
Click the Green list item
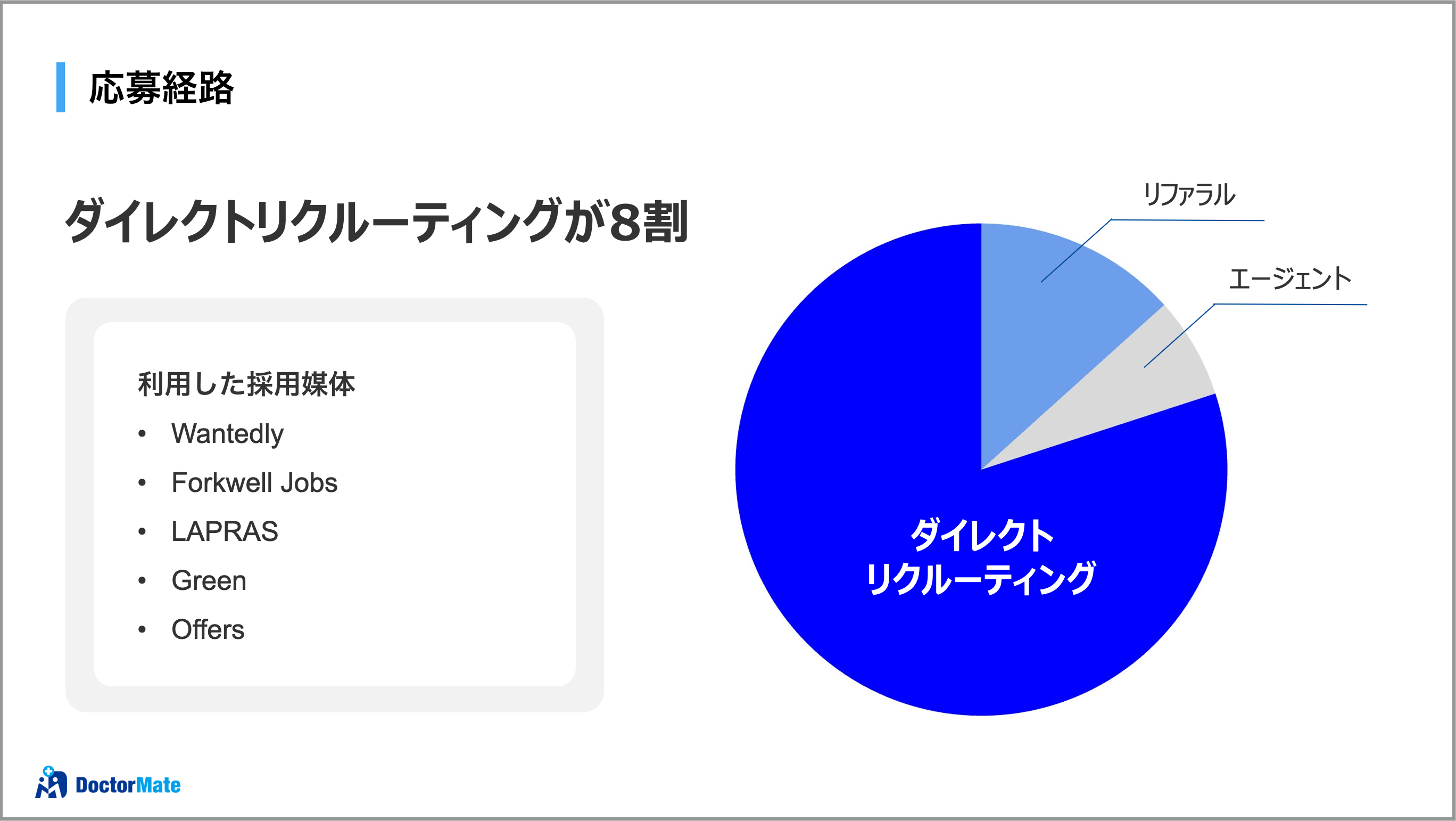coord(209,581)
